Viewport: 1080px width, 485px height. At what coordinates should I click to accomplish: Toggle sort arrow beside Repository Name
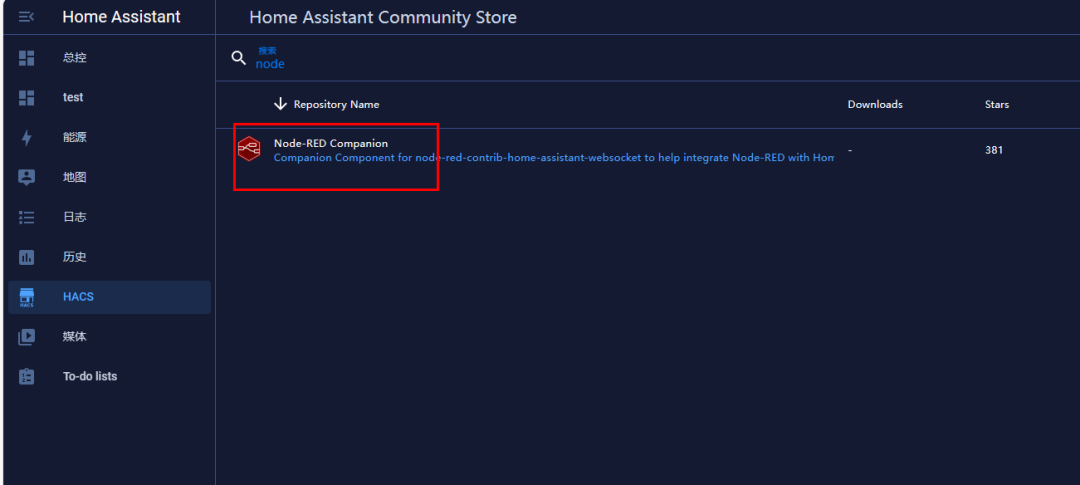point(280,104)
